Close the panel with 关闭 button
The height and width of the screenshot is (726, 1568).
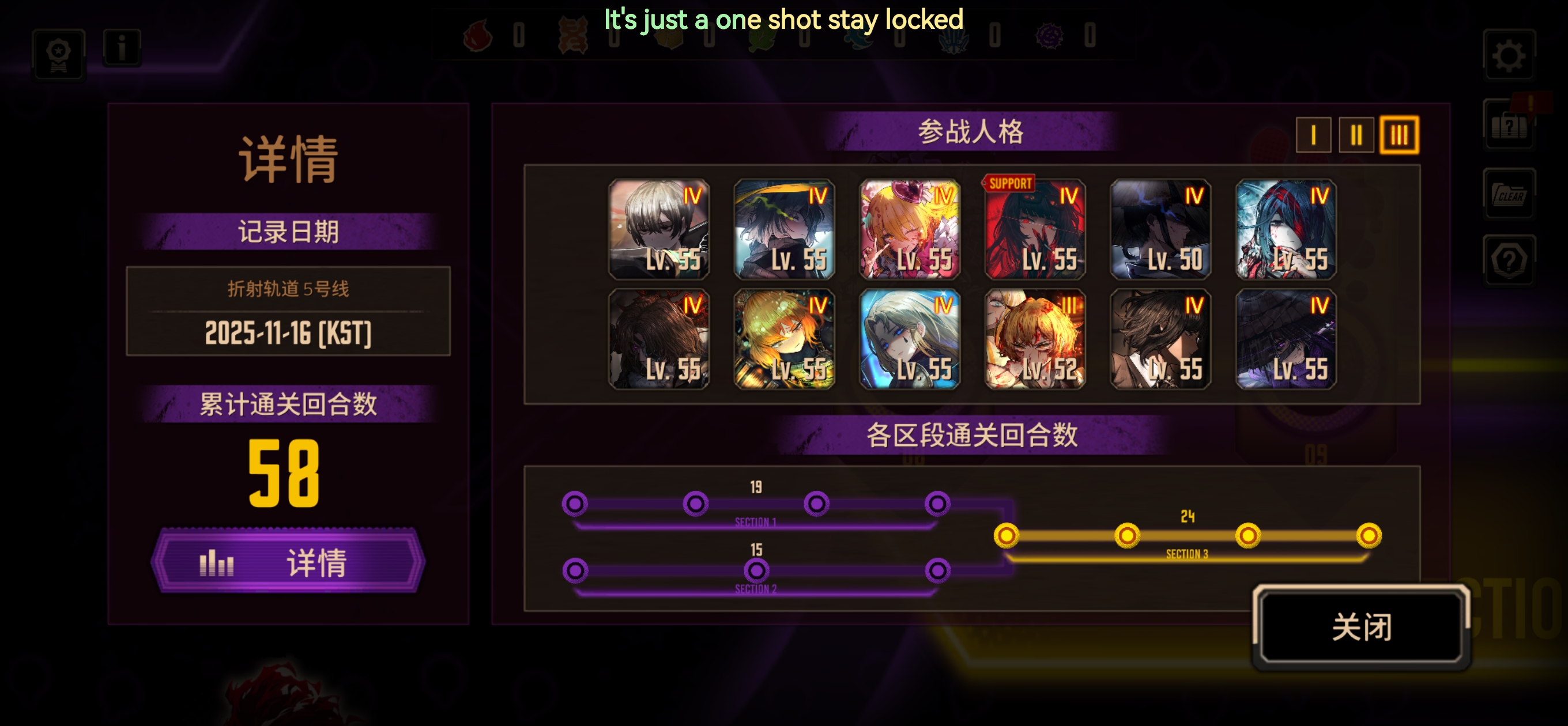coord(1362,627)
